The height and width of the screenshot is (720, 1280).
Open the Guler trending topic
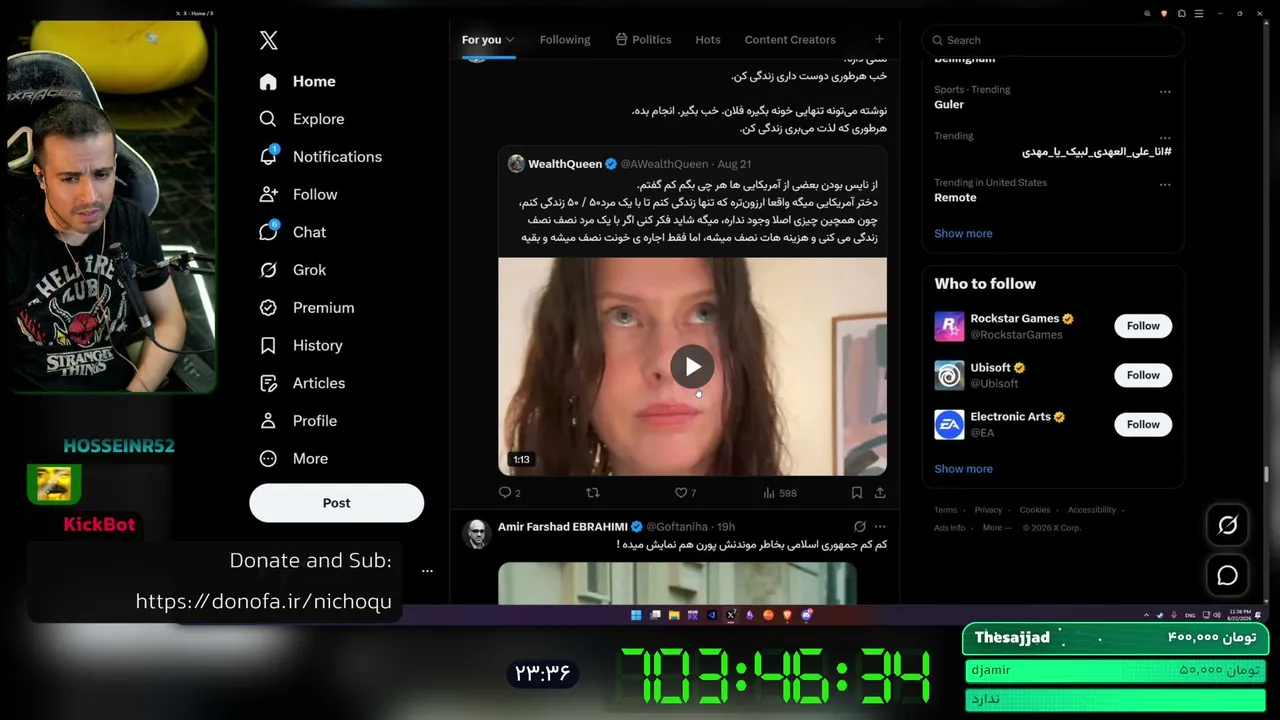(x=949, y=104)
